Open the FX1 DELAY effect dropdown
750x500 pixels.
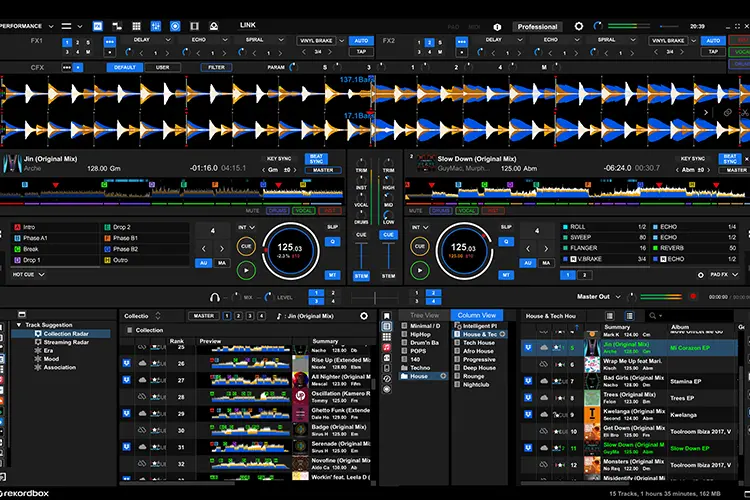(x=167, y=40)
